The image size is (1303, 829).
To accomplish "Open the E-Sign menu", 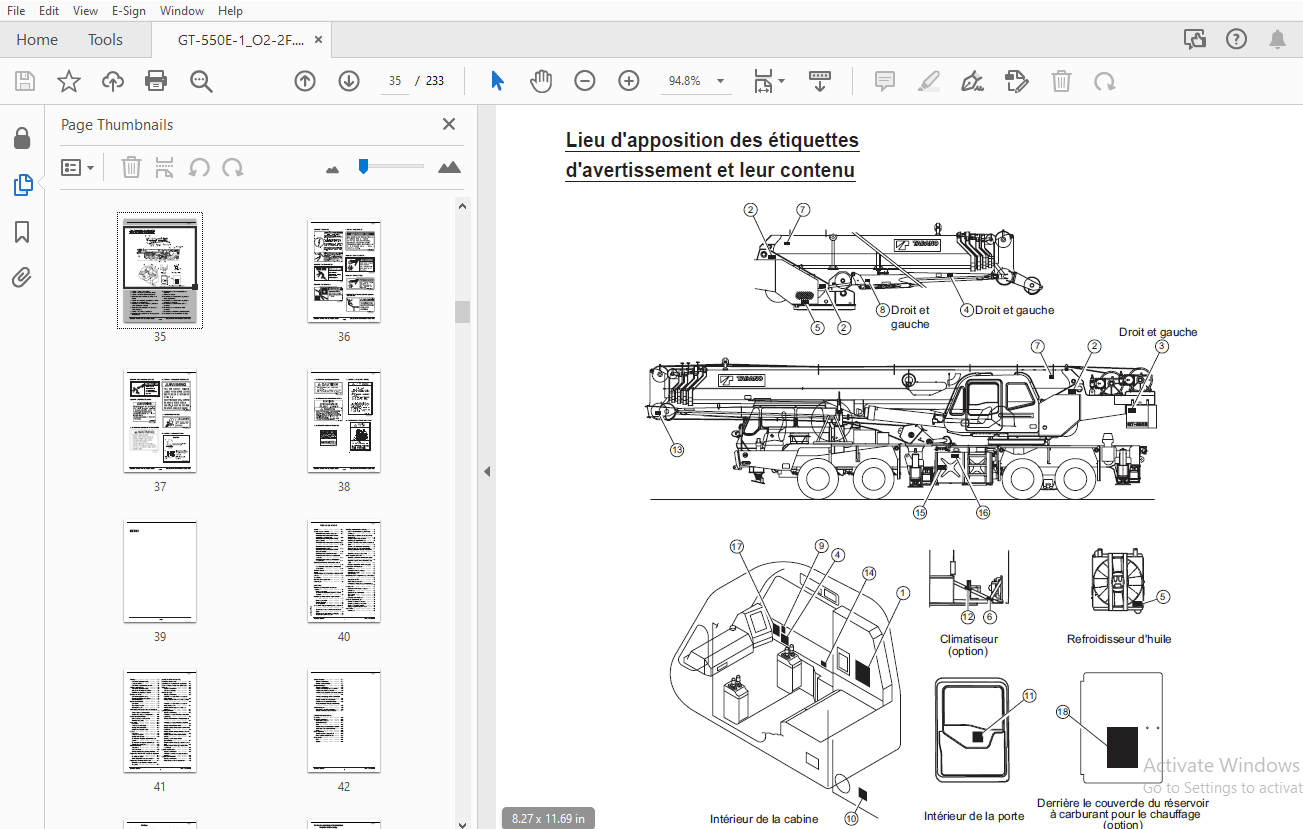I will point(128,11).
